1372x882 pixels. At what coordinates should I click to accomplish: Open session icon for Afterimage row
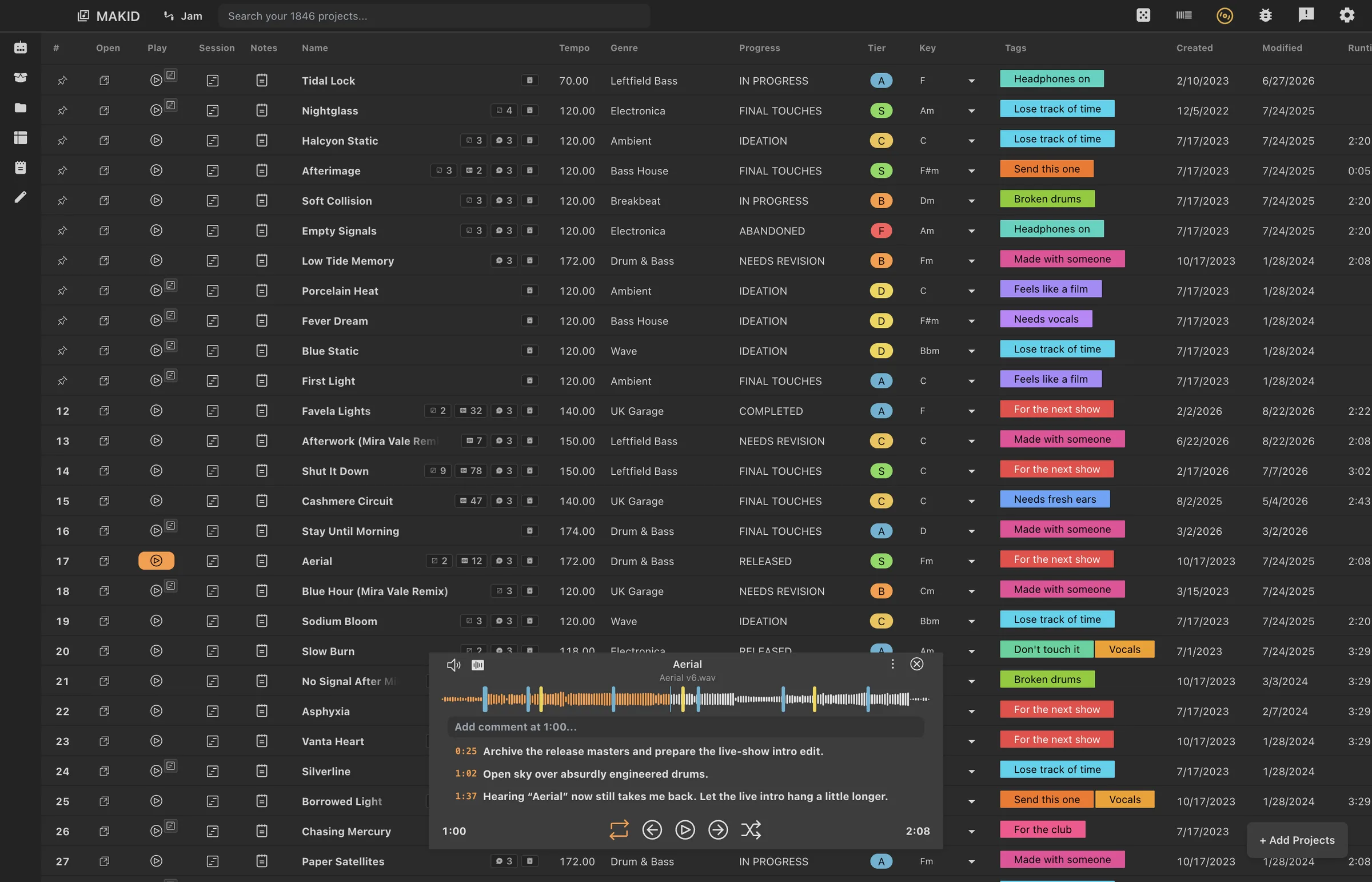point(212,170)
